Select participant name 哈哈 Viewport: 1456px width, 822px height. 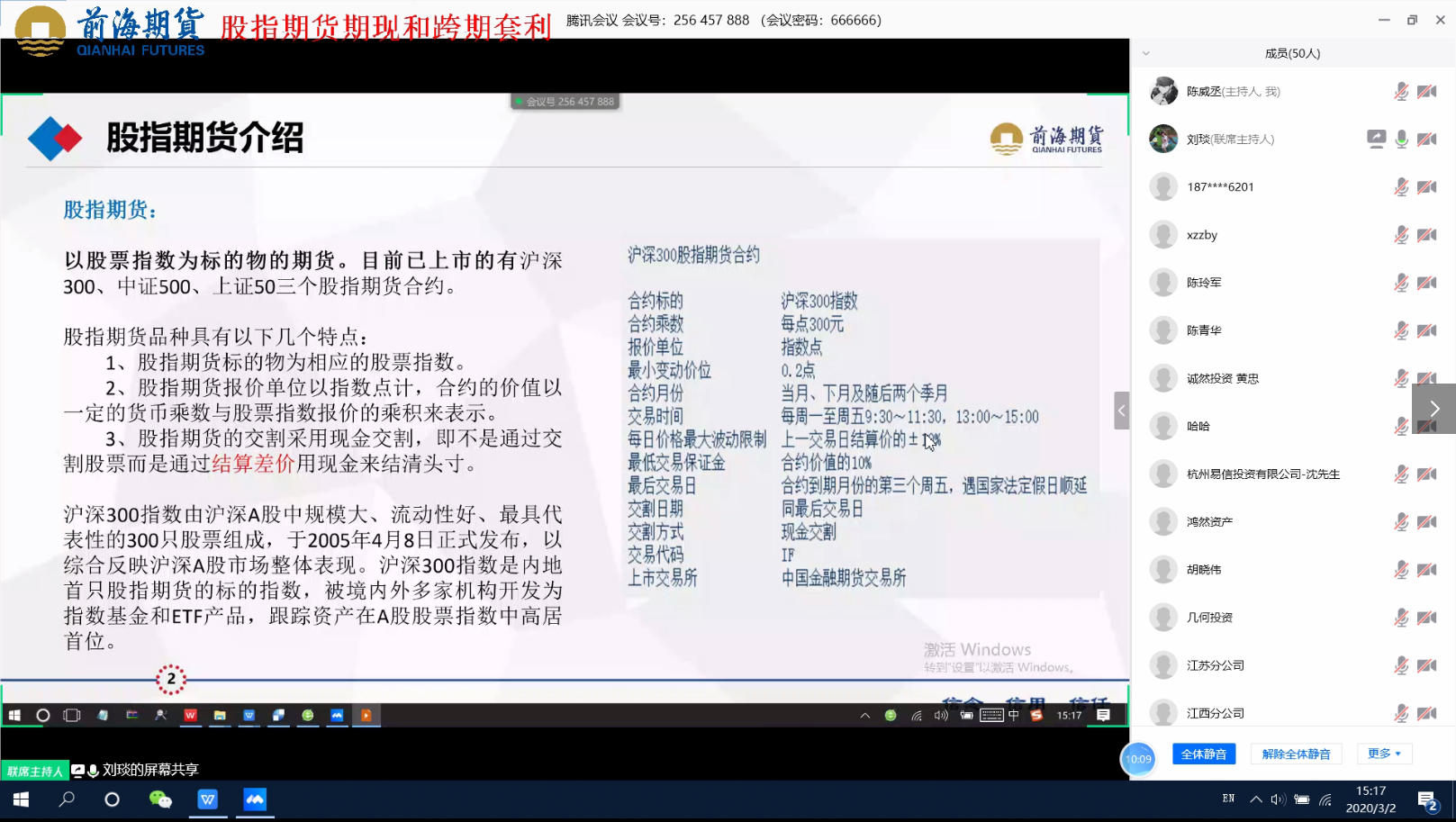tap(1198, 427)
